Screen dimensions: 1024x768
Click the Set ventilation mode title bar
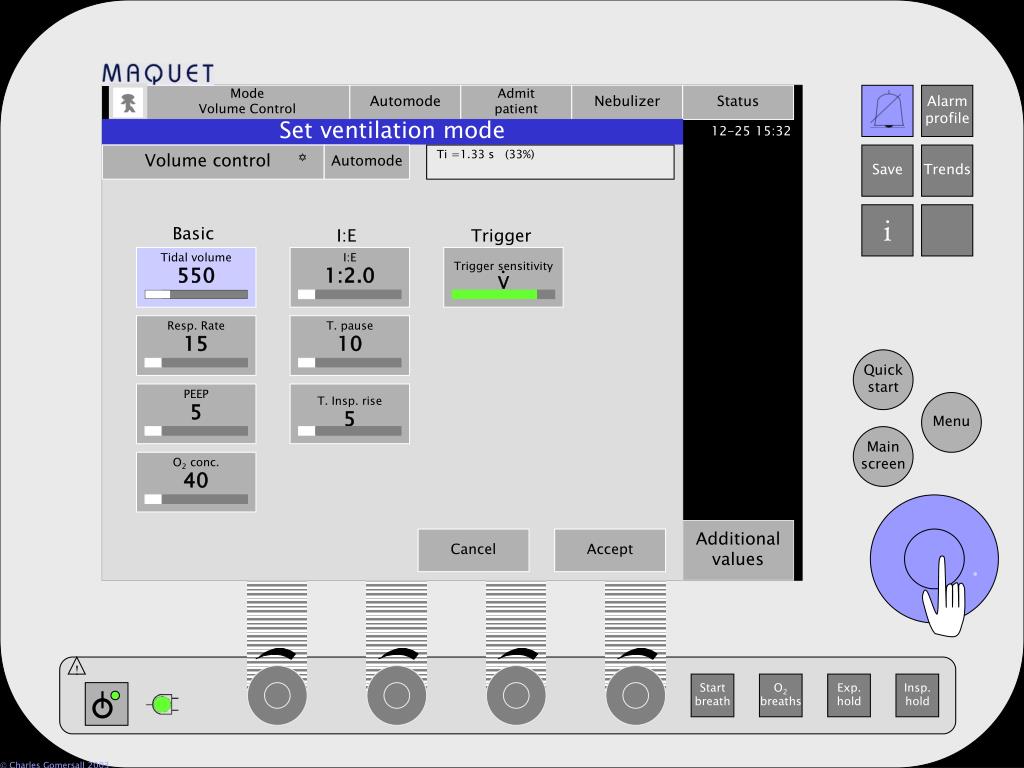point(392,131)
